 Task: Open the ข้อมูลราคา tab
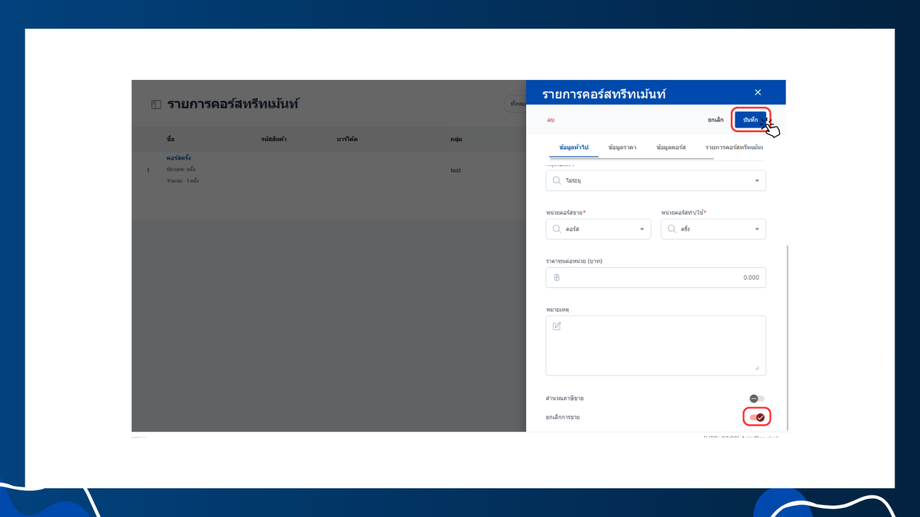pos(622,147)
